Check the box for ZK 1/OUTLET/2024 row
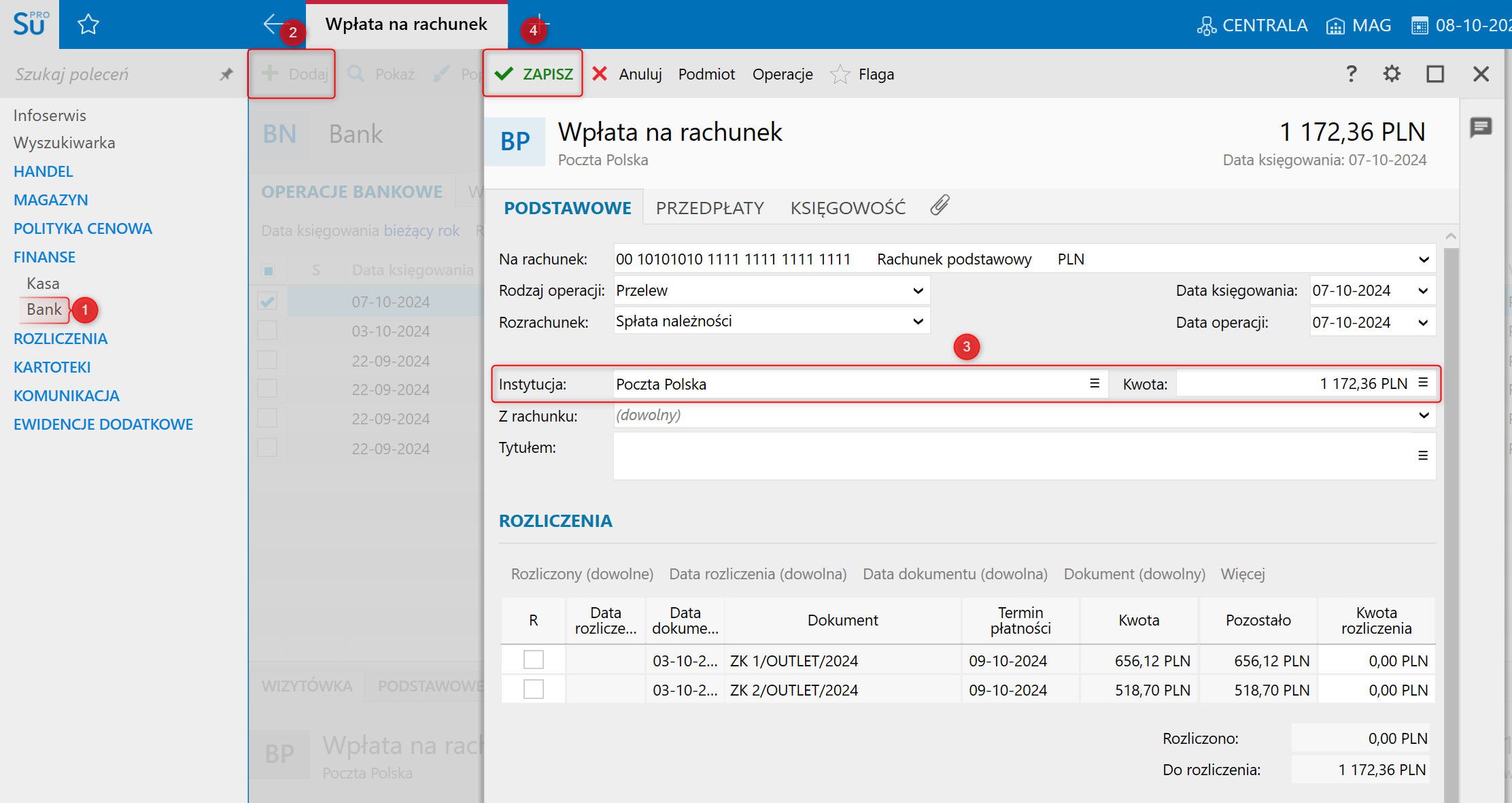Viewport: 1512px width, 803px height. (534, 660)
